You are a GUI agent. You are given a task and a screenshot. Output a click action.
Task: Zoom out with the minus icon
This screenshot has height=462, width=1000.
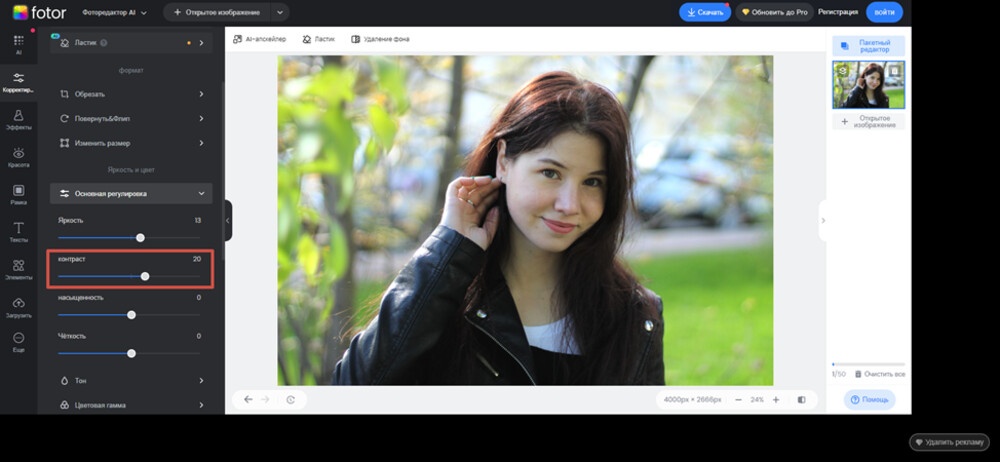coord(738,399)
